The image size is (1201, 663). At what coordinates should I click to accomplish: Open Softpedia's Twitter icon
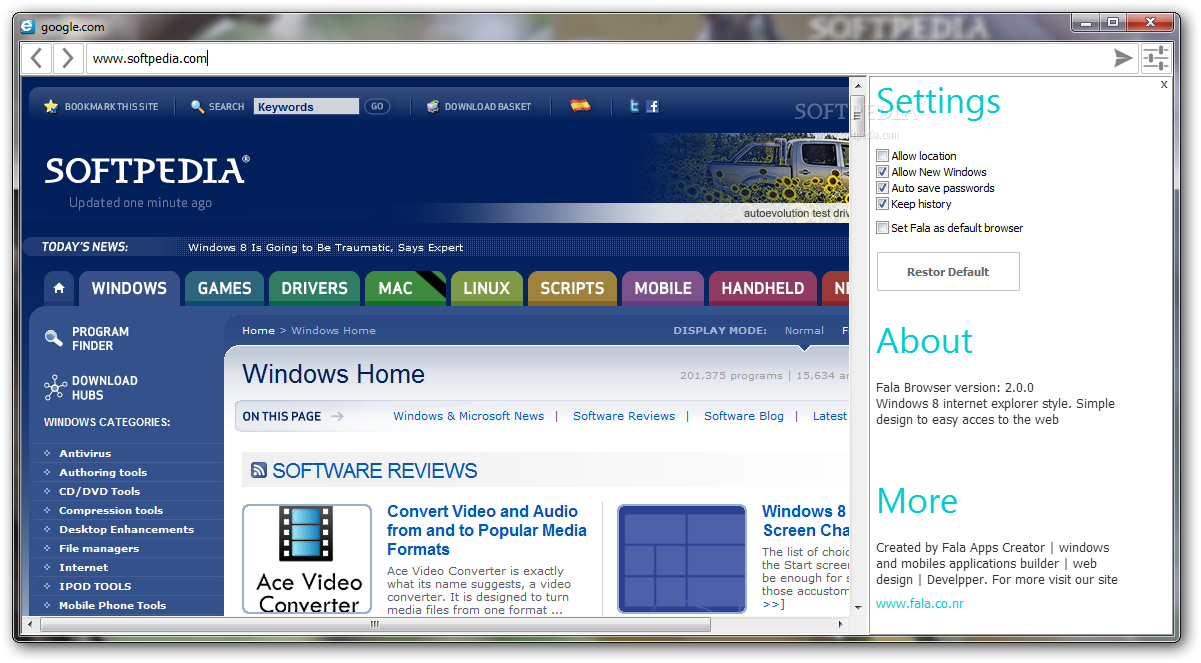tap(634, 105)
